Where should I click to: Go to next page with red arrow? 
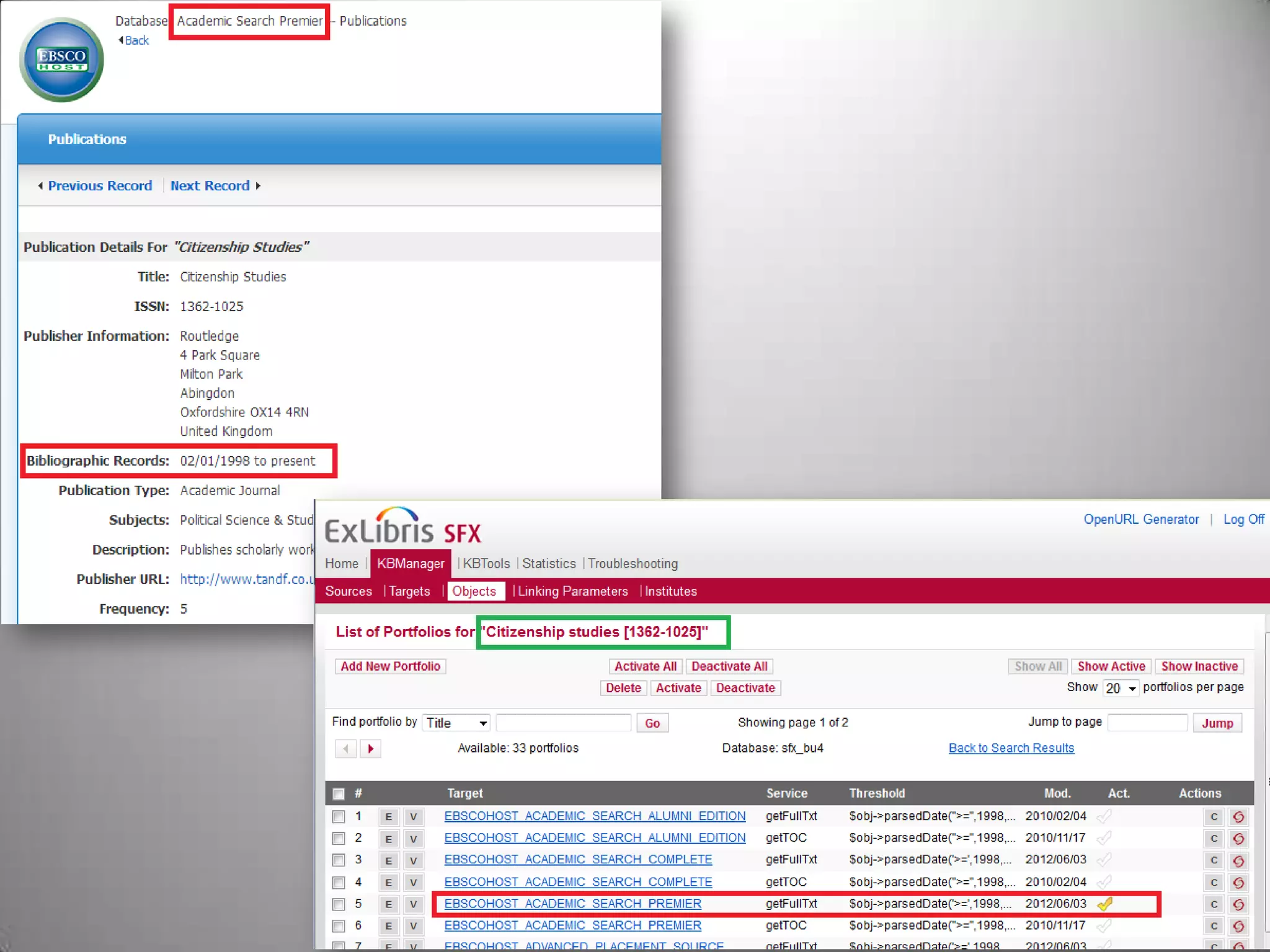point(370,749)
